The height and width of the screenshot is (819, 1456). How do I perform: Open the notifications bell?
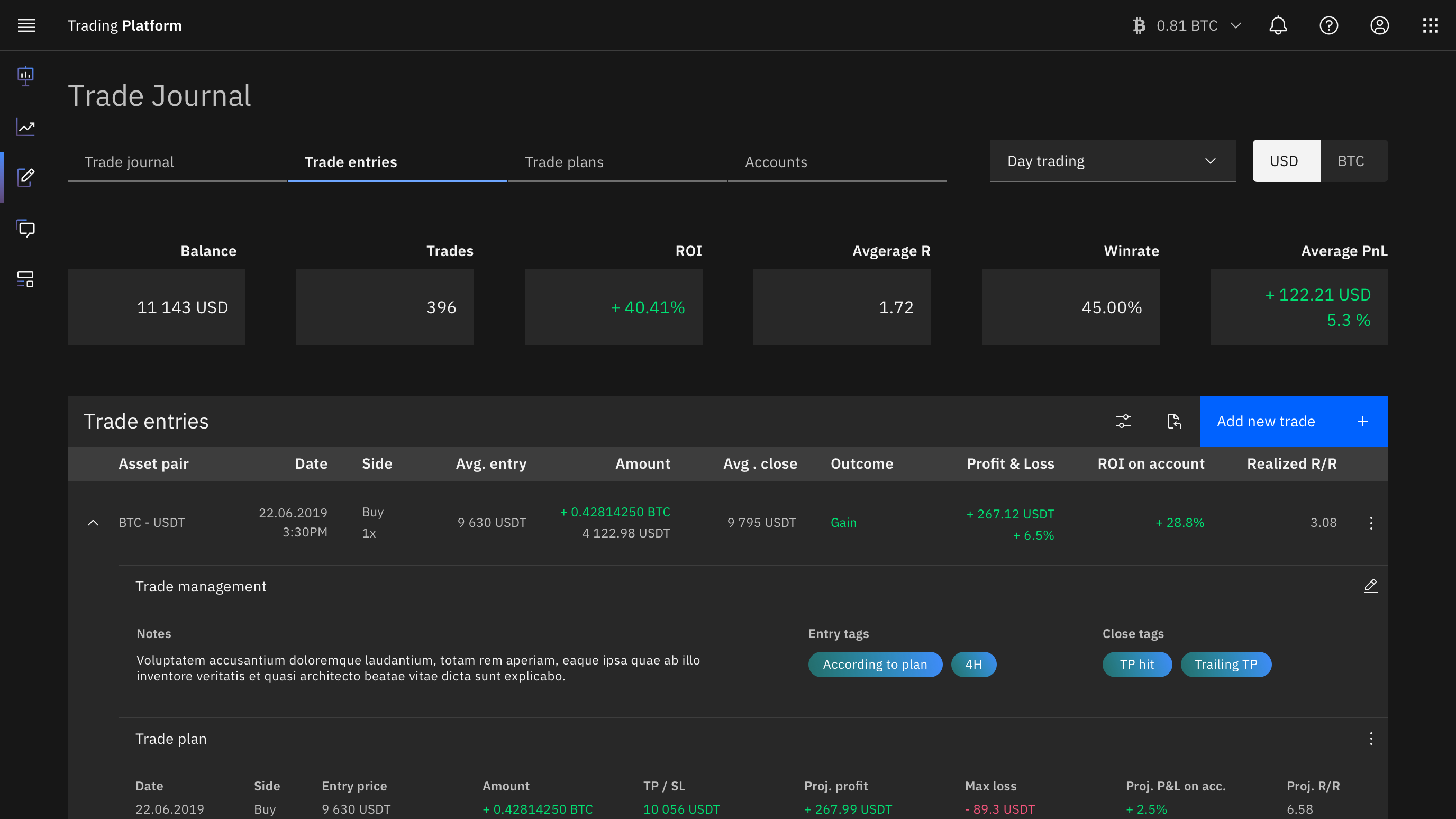(x=1278, y=25)
